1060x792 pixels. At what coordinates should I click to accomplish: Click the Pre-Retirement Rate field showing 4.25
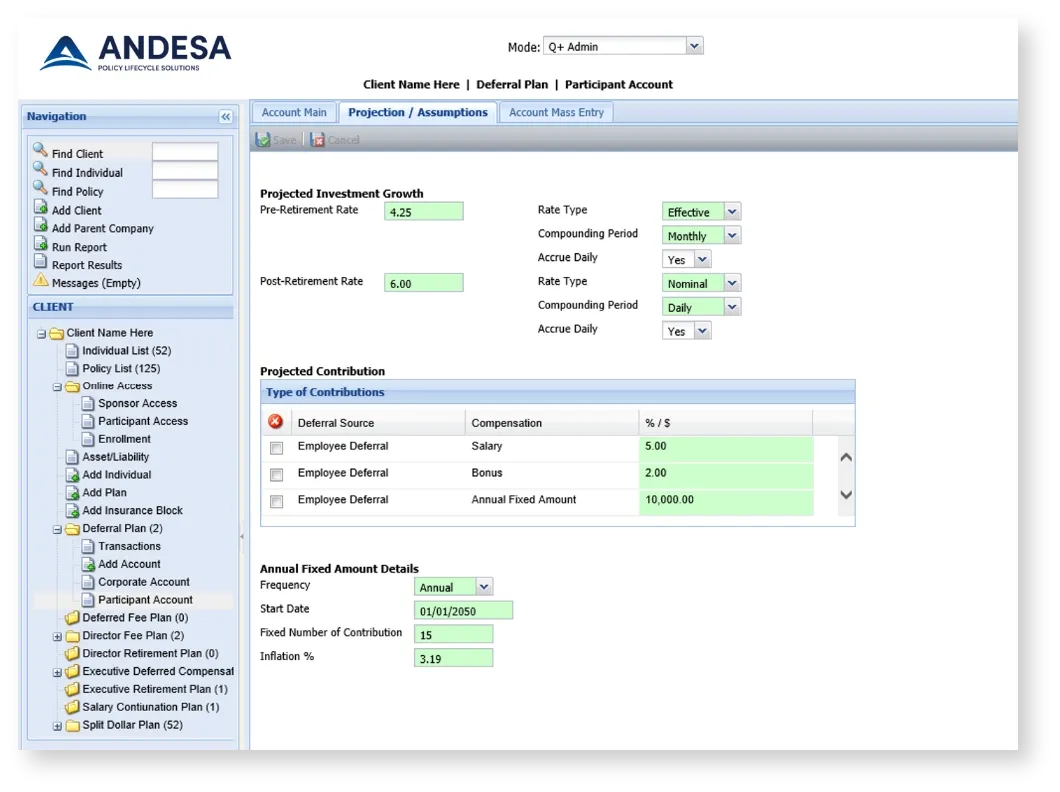click(424, 212)
